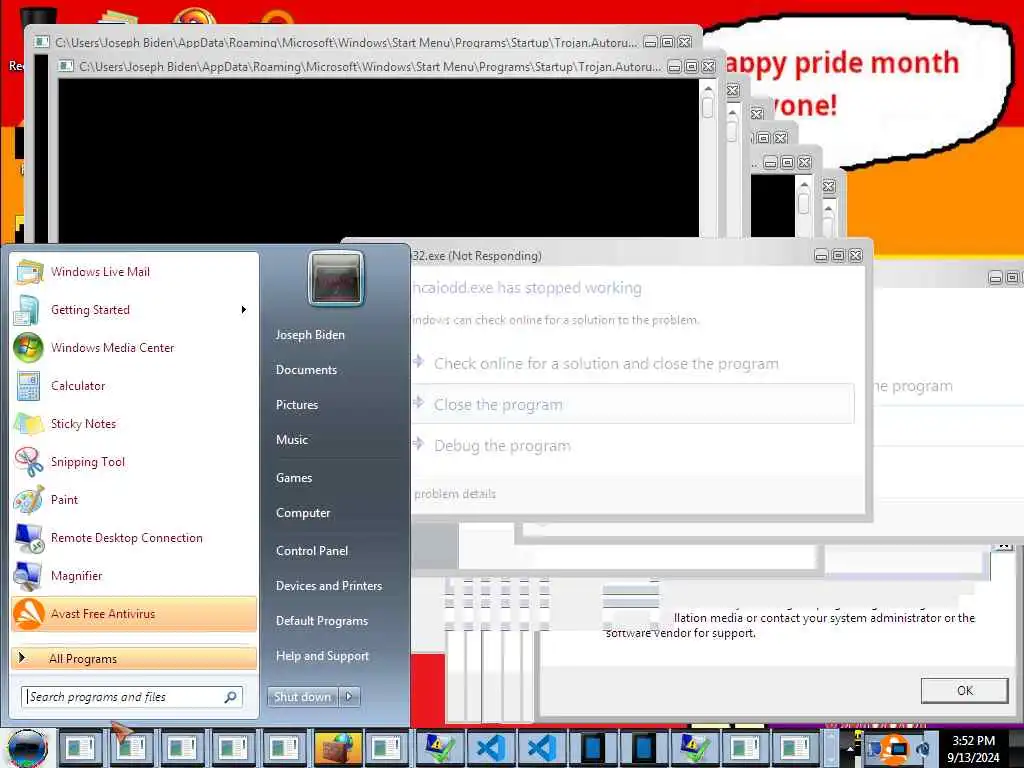Open Sticky Notes
Screen dimensions: 1024x768
134,423
